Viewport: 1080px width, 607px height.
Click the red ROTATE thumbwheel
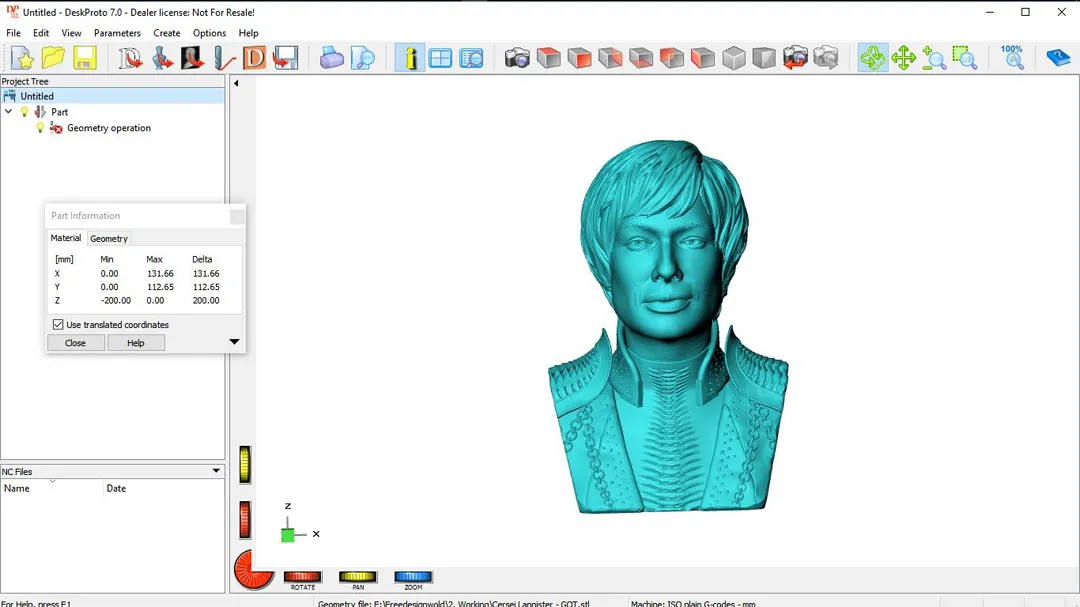click(302, 577)
